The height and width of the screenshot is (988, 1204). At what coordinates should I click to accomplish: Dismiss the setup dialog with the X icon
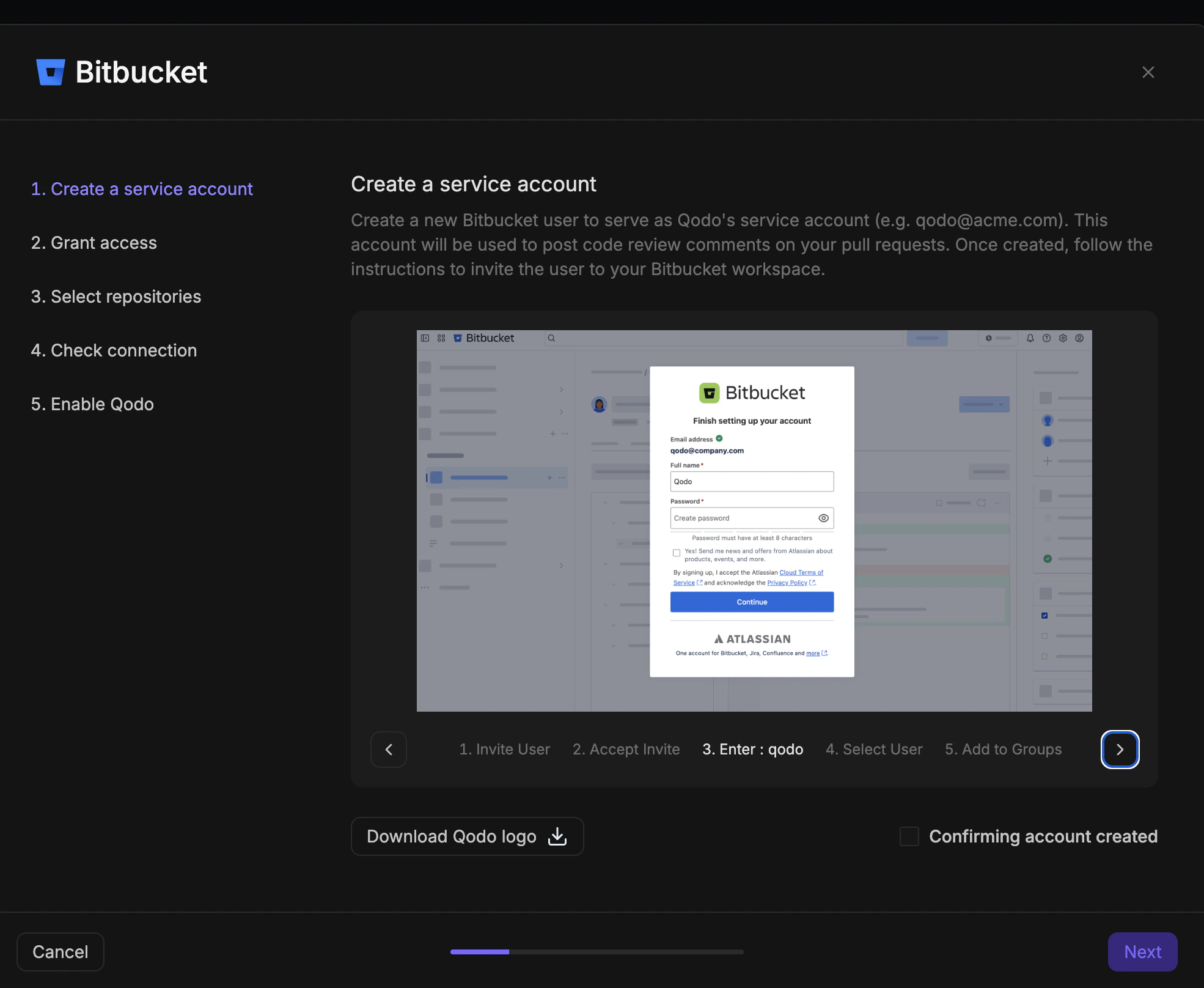[1148, 72]
